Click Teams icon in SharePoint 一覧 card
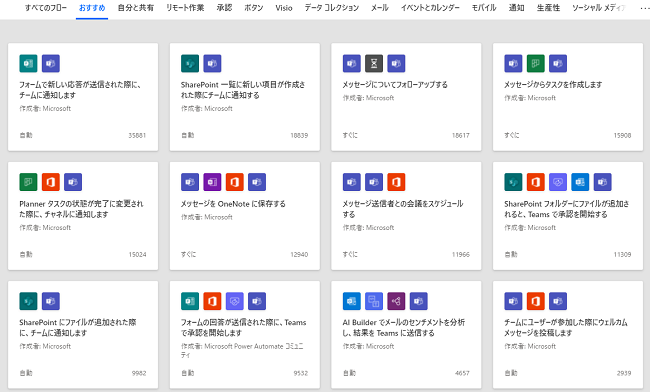The height and width of the screenshot is (392, 650). 212,63
